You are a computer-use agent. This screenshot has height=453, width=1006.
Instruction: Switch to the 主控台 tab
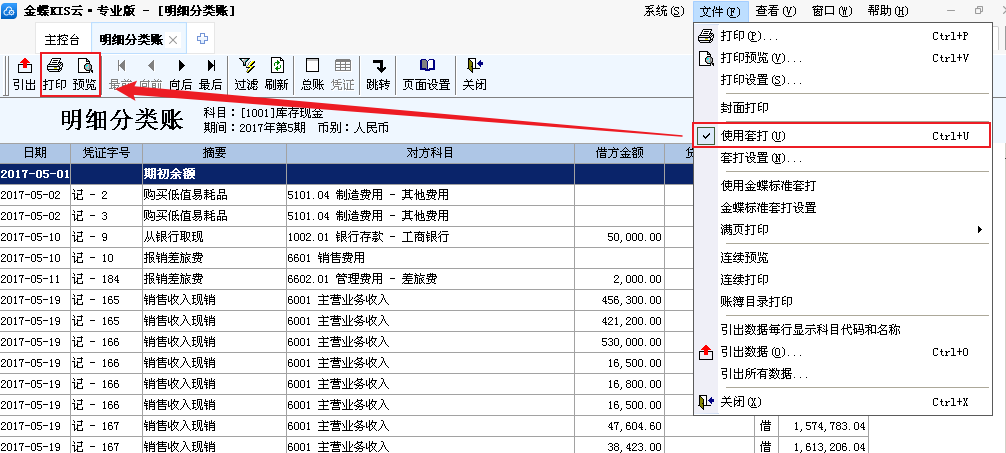coord(62,39)
